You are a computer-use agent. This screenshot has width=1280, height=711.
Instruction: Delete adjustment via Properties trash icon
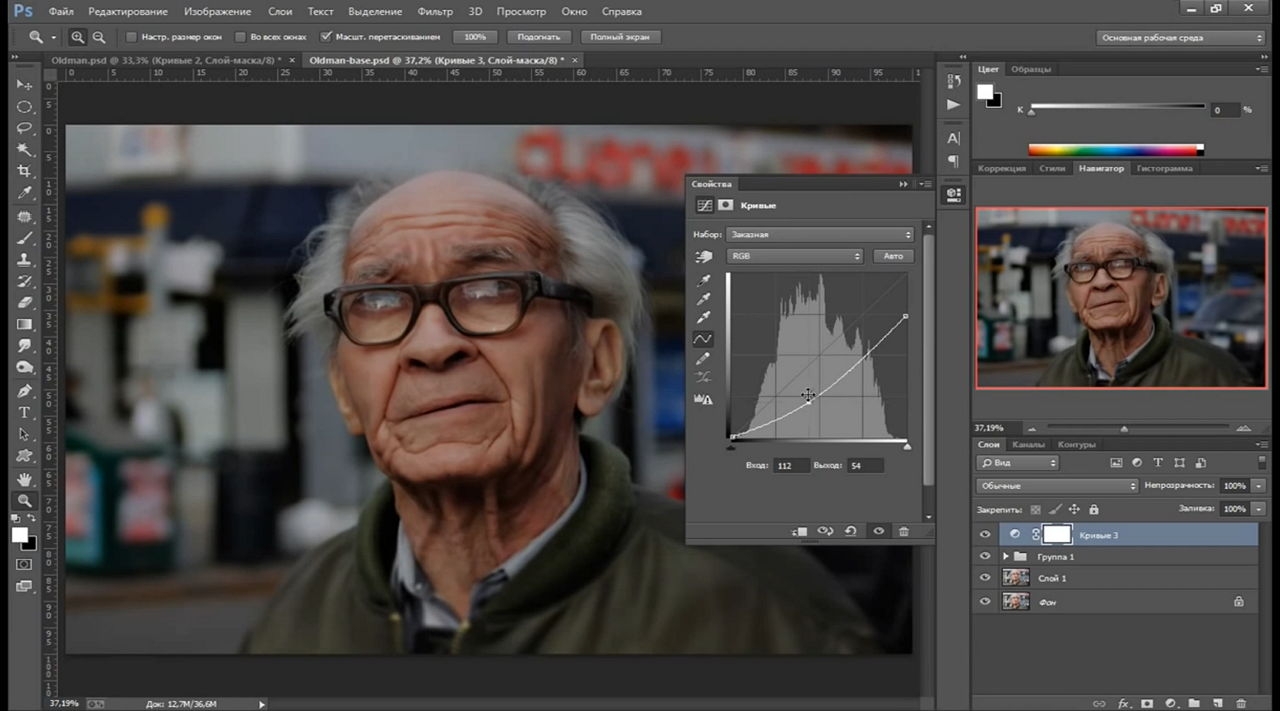904,531
